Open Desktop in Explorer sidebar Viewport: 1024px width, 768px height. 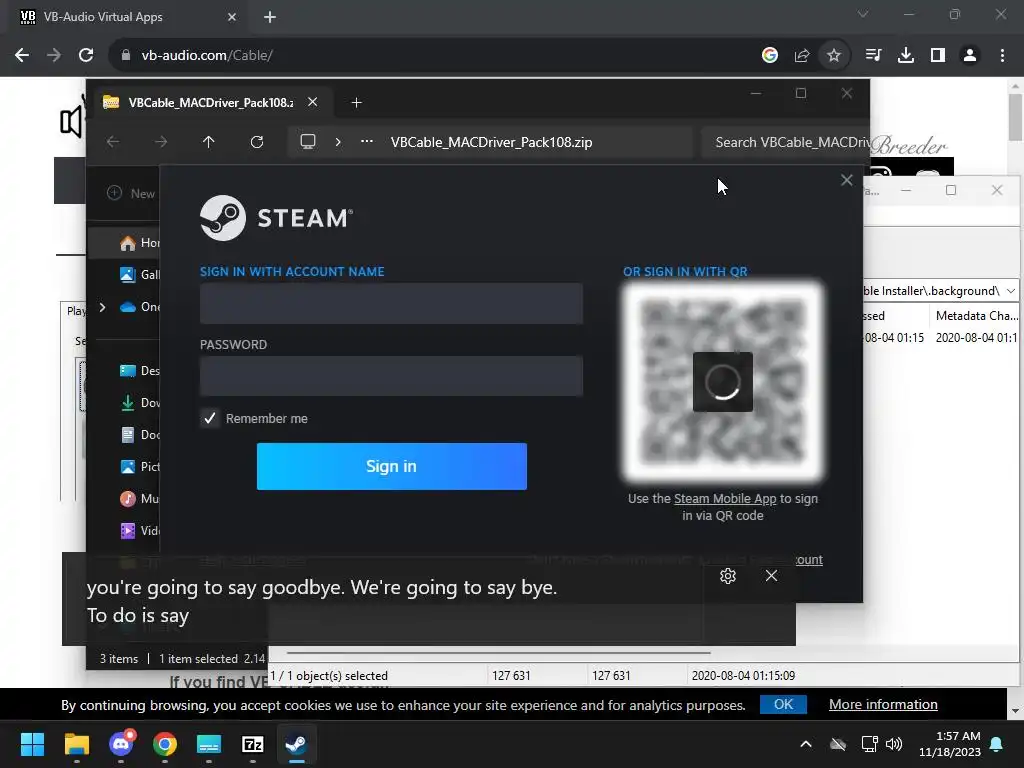click(140, 371)
